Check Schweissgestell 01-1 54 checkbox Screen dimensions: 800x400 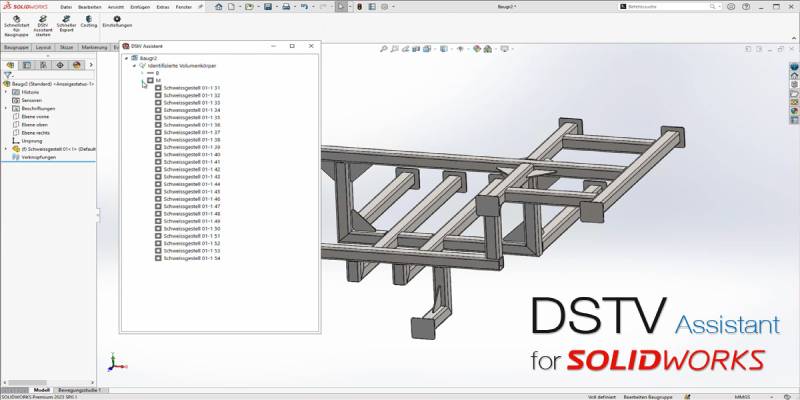(x=158, y=258)
